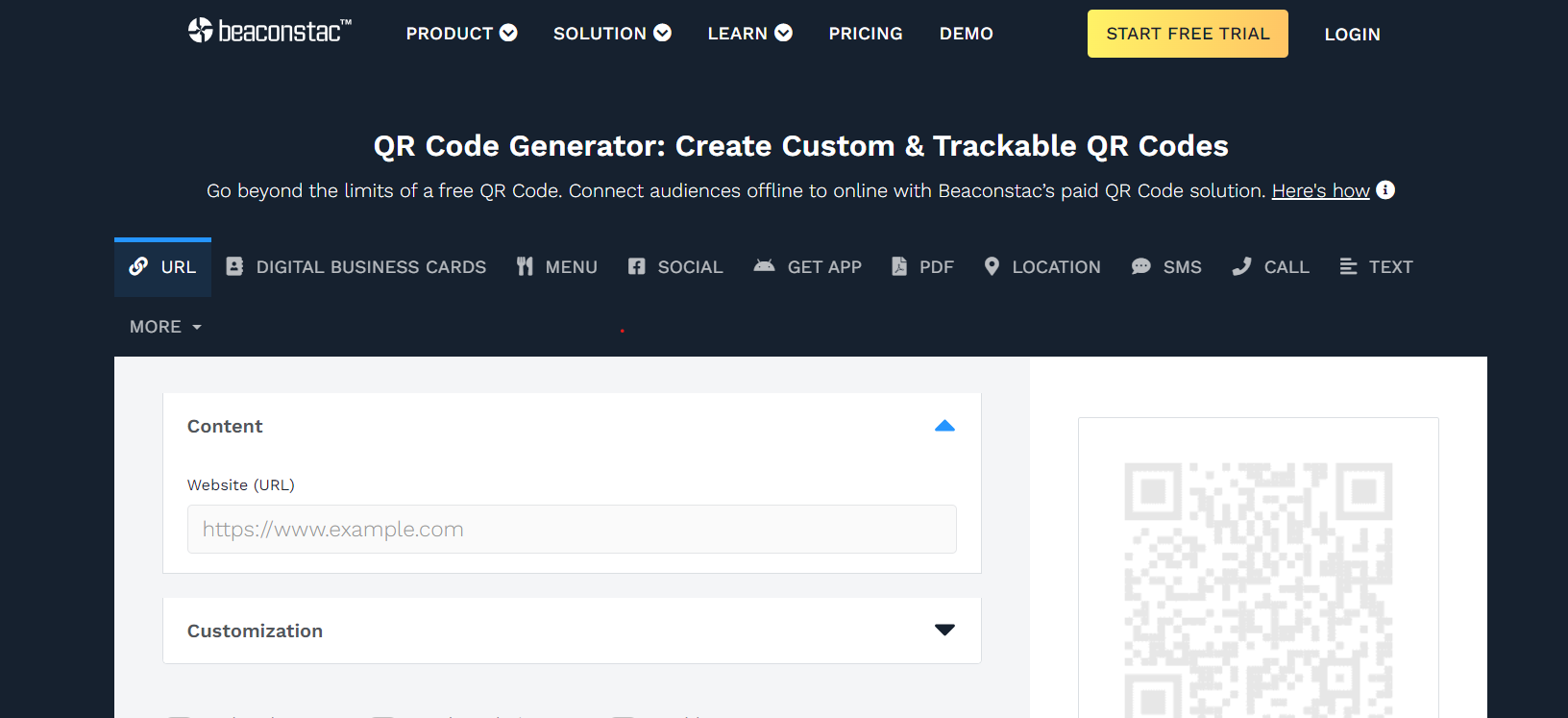Click the Beaconstac logo

click(270, 31)
